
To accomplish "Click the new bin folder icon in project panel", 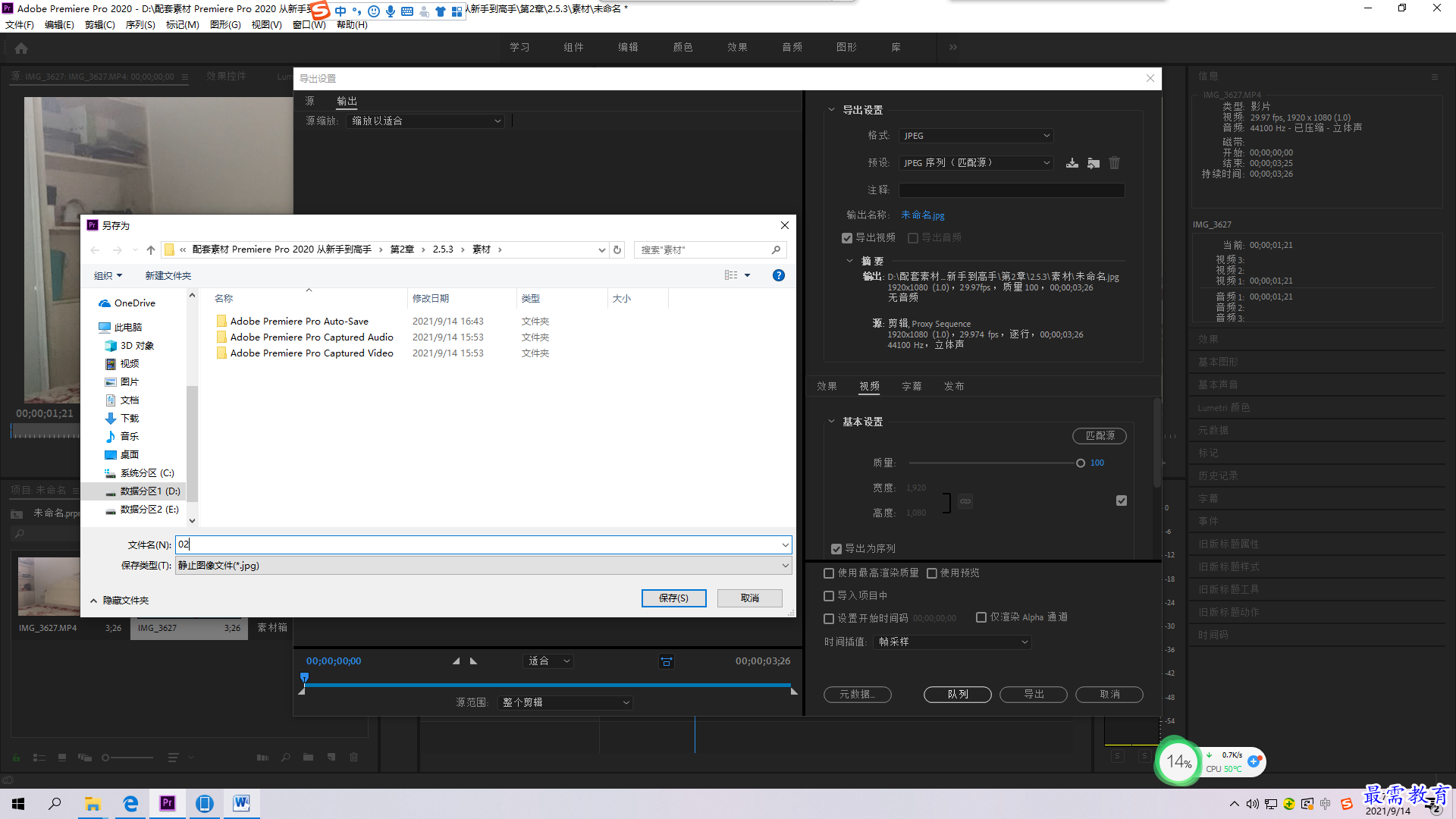I will coord(308,757).
